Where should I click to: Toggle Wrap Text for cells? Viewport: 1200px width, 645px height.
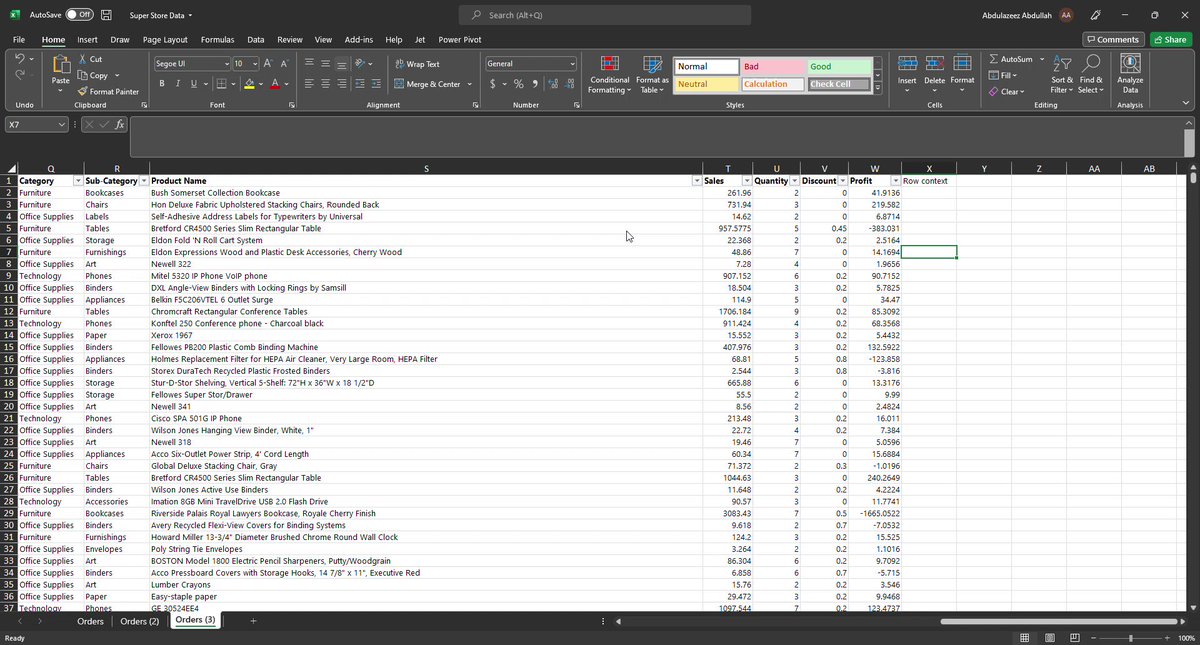[417, 64]
